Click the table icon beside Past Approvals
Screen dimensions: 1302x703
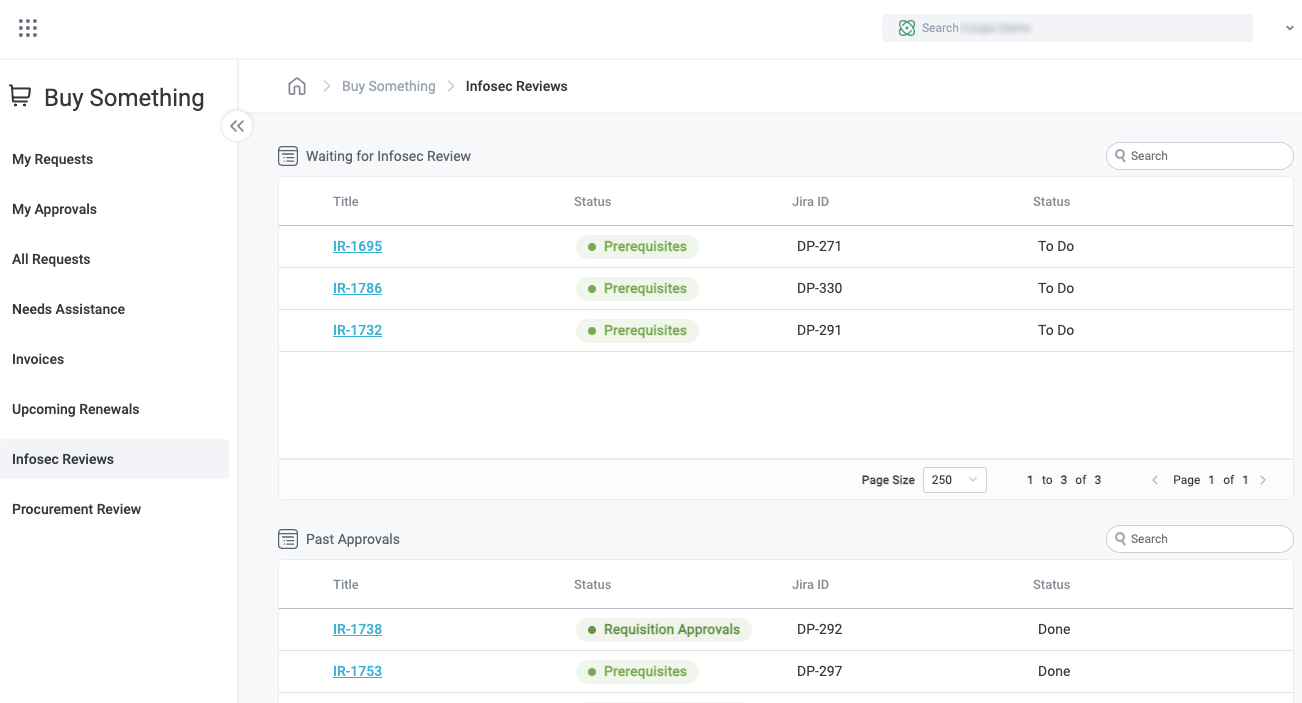pyautogui.click(x=288, y=538)
